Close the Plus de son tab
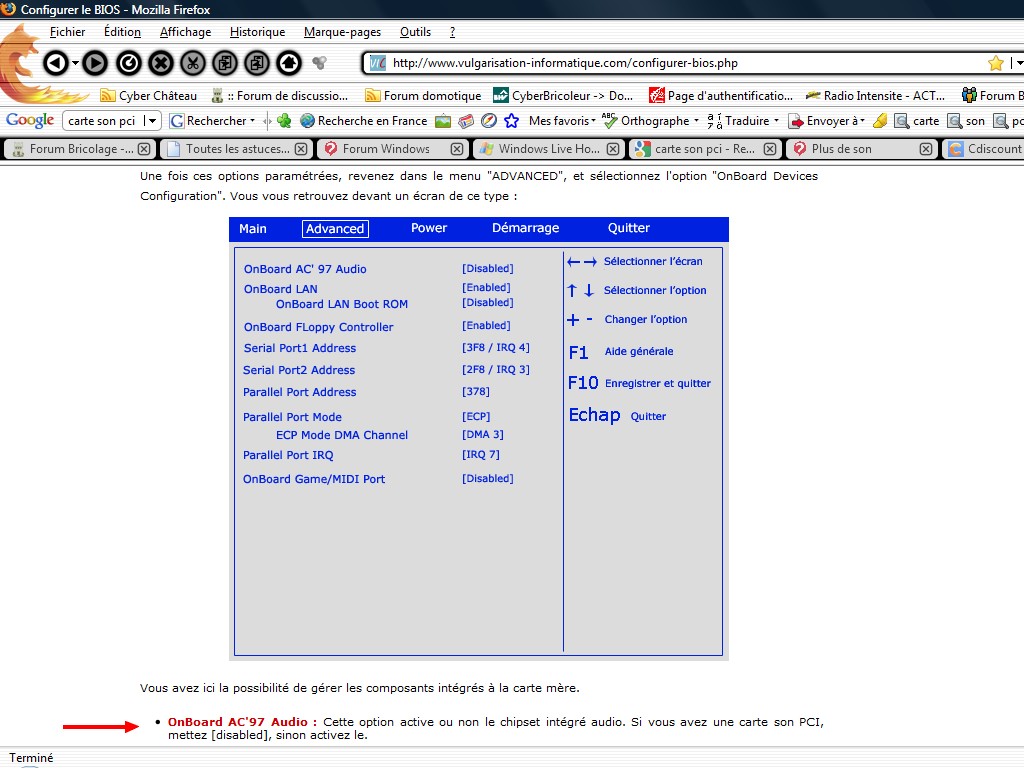Image resolution: width=1024 pixels, height=768 pixels. pos(926,149)
